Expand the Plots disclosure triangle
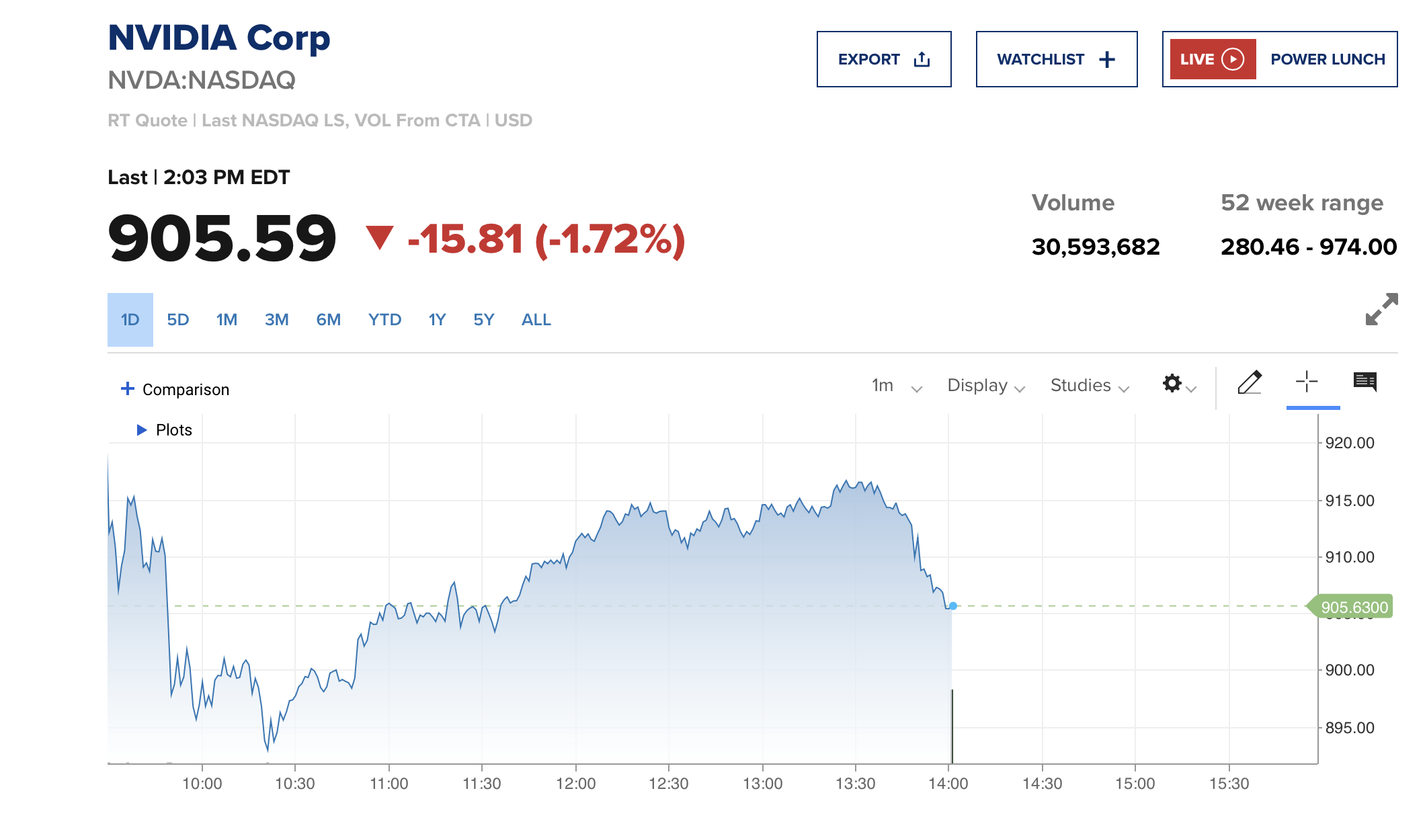The image size is (1425, 840). [142, 430]
